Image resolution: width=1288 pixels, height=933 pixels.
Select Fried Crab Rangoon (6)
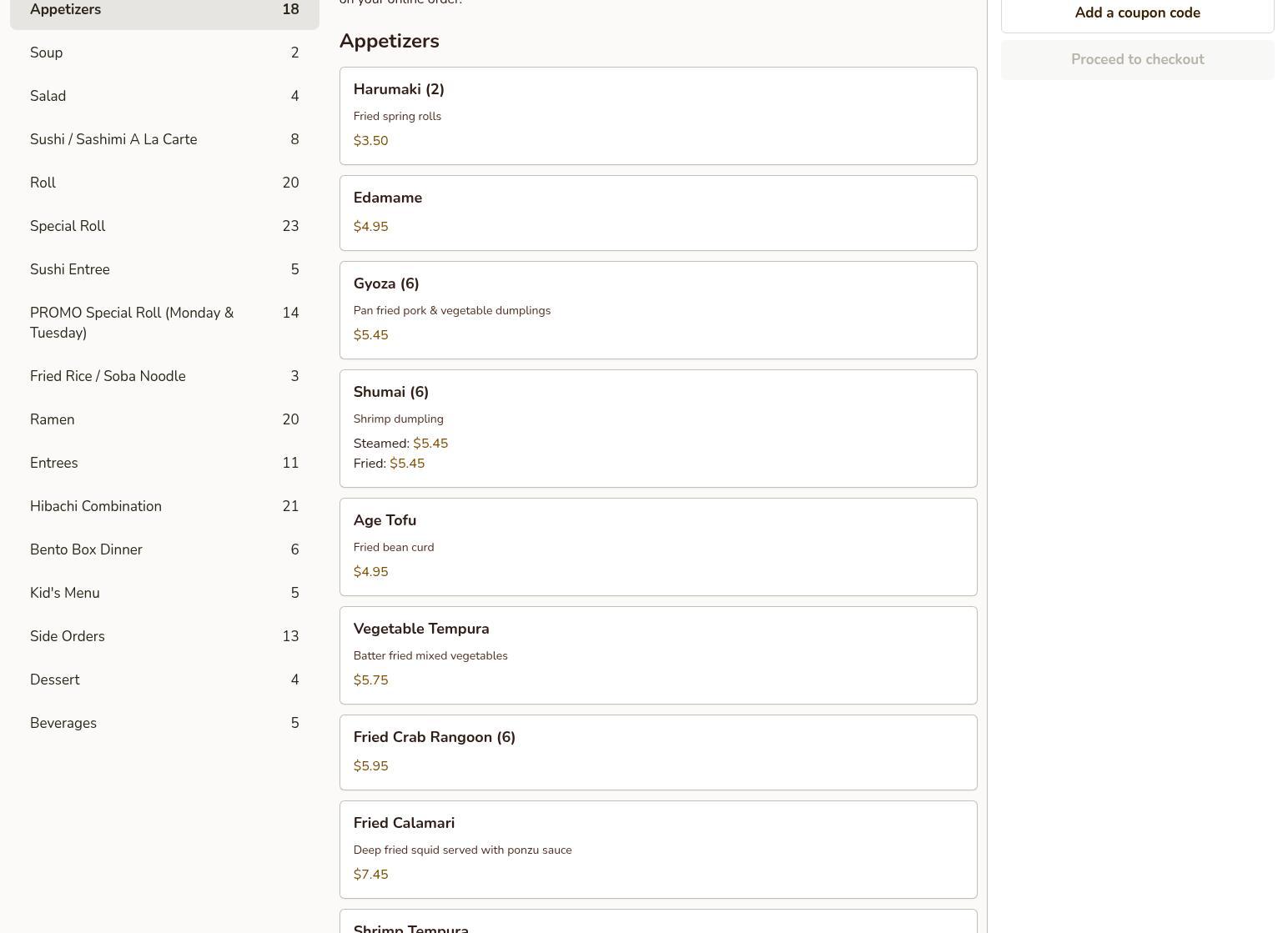tap(657, 752)
